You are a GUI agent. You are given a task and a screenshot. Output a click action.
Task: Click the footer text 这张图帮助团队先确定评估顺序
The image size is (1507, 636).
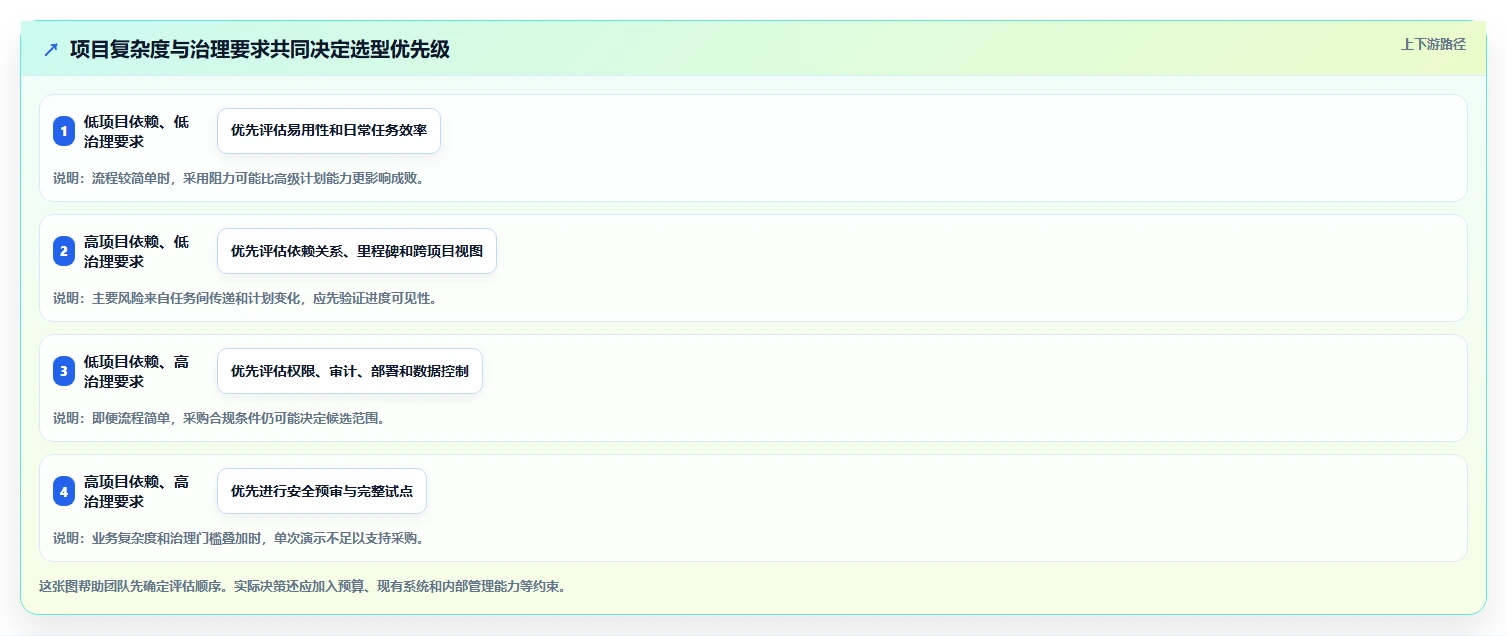click(303, 586)
